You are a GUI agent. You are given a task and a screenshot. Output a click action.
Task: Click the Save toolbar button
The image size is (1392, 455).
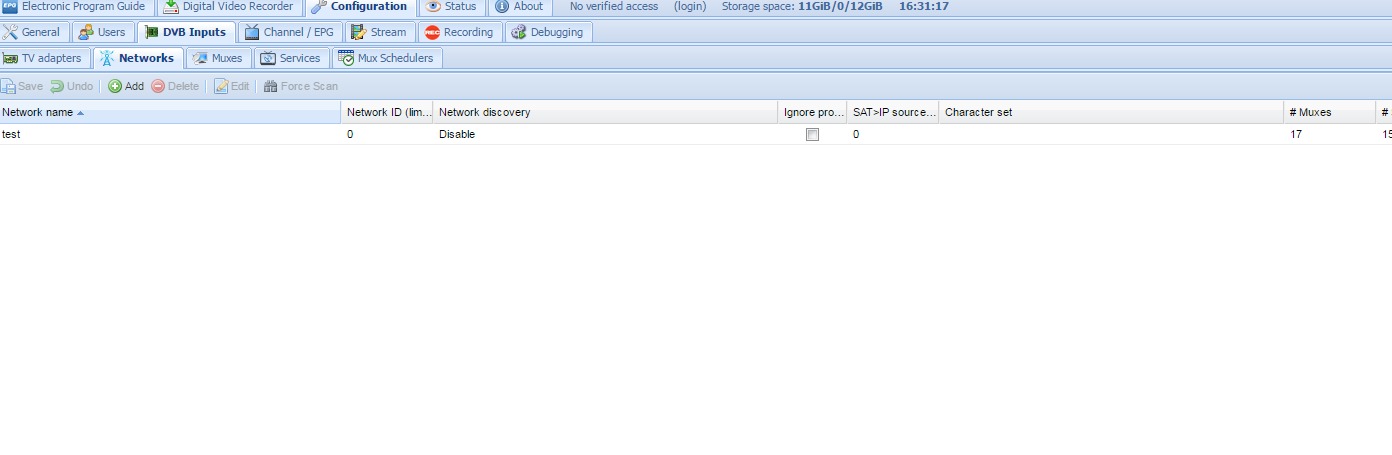pos(22,86)
